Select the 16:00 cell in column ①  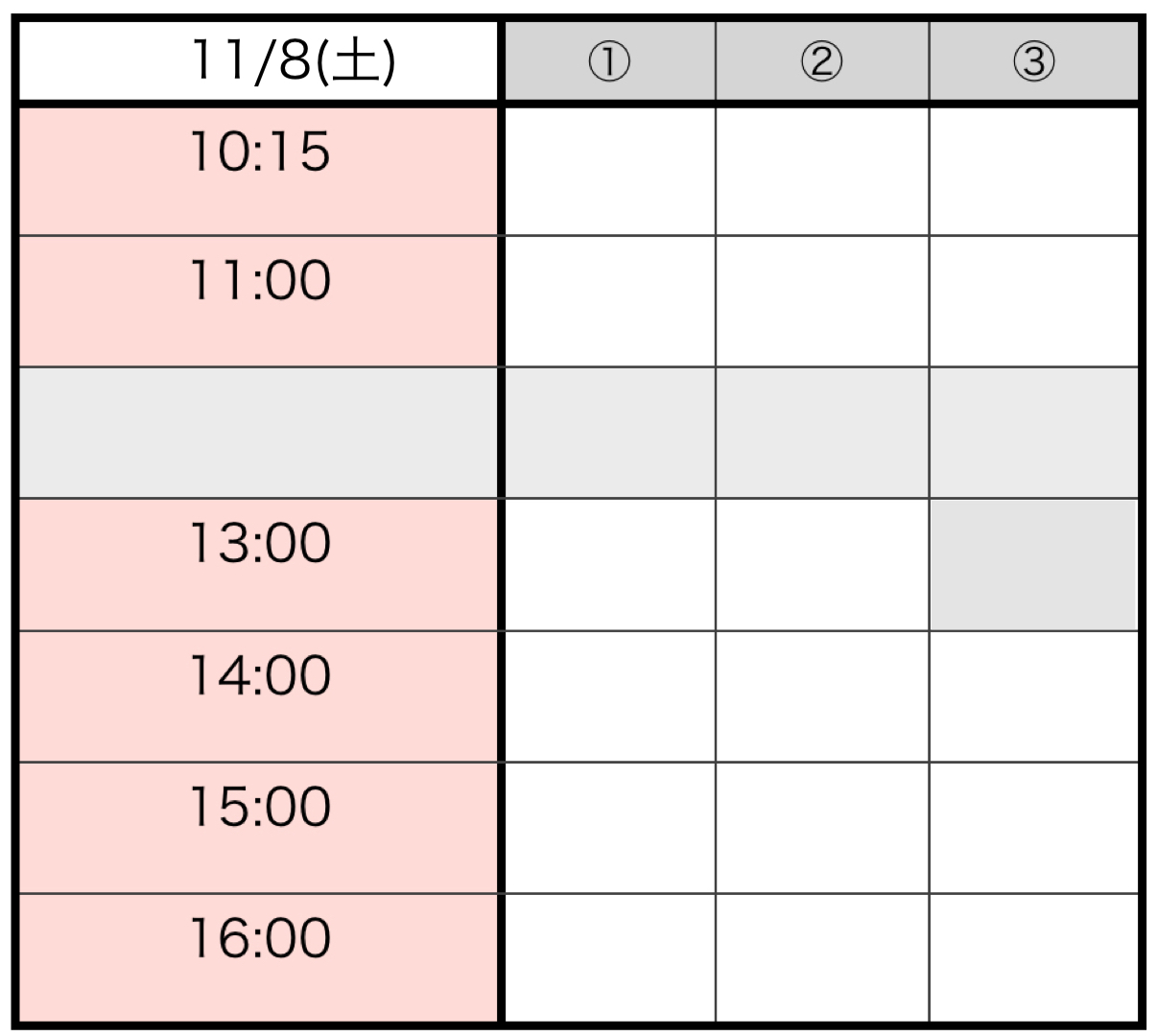[609, 957]
